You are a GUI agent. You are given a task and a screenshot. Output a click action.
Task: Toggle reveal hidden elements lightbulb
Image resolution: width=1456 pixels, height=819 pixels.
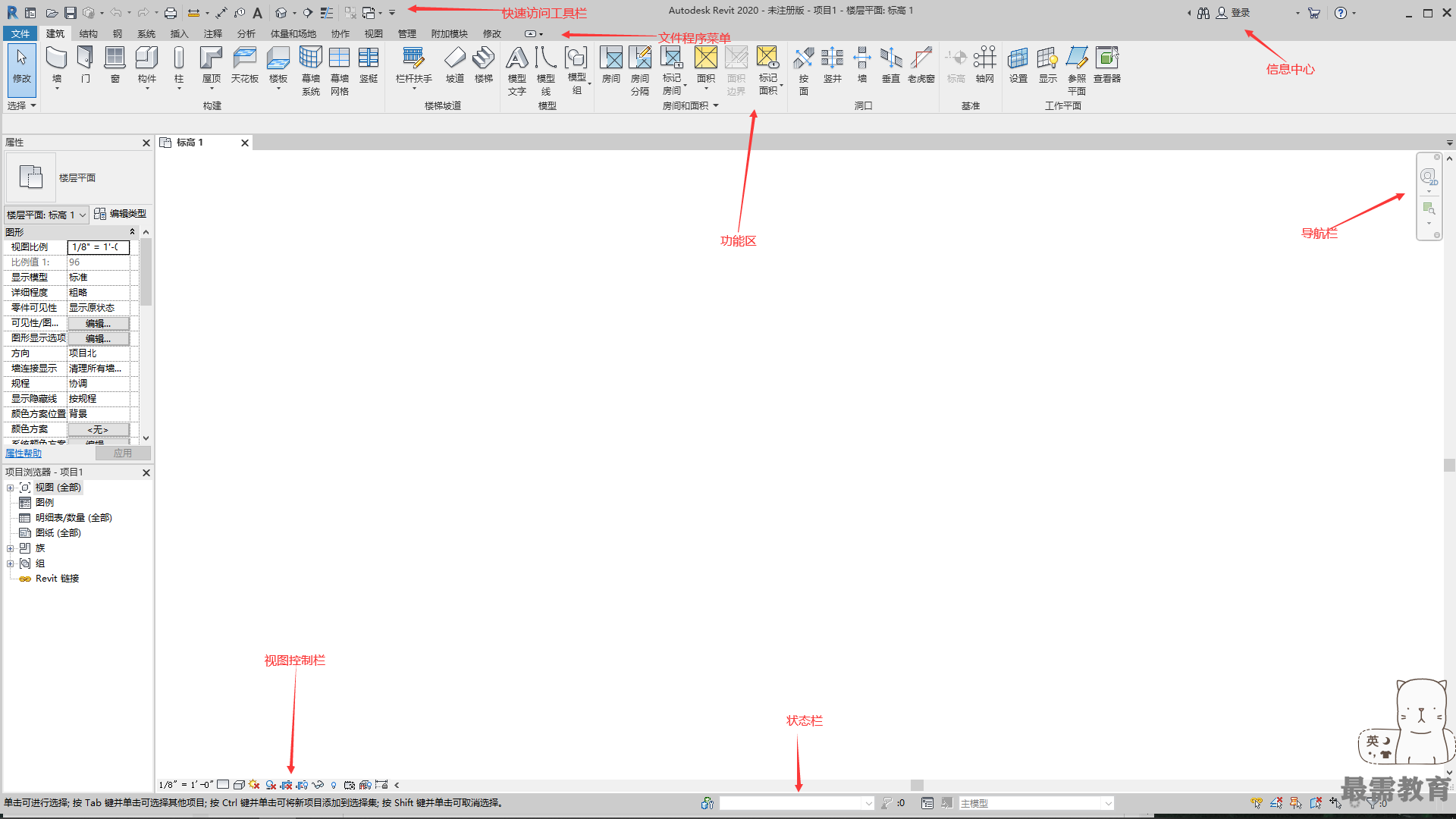334,785
